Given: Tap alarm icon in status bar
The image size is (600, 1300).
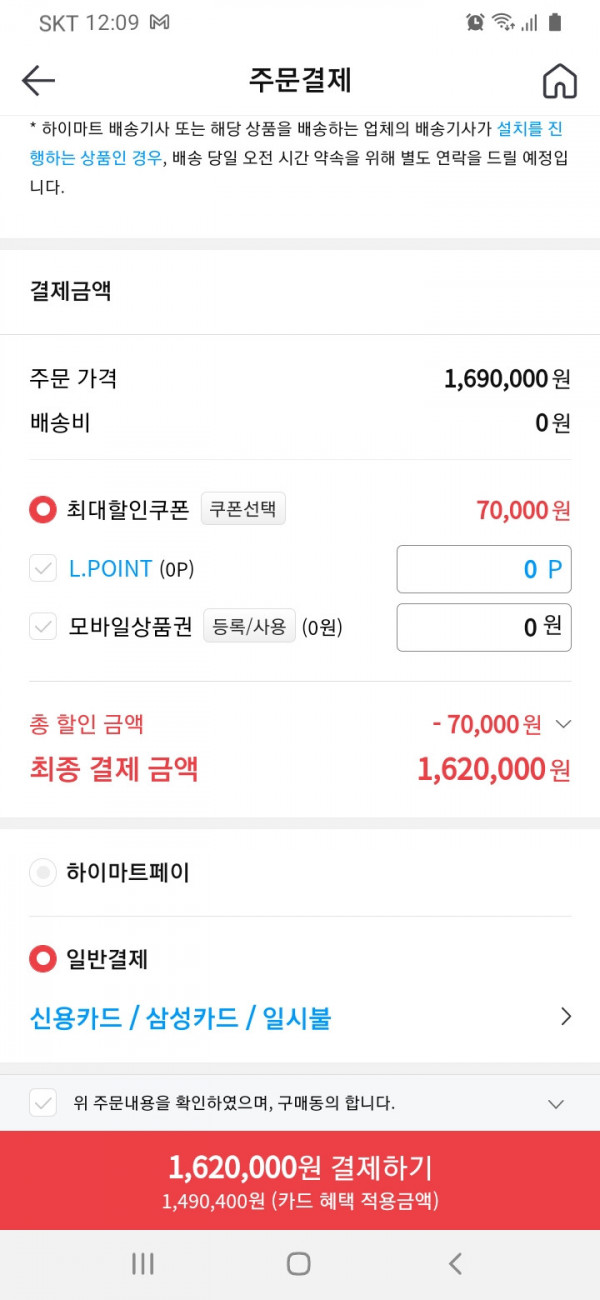Looking at the screenshot, I should (x=476, y=22).
